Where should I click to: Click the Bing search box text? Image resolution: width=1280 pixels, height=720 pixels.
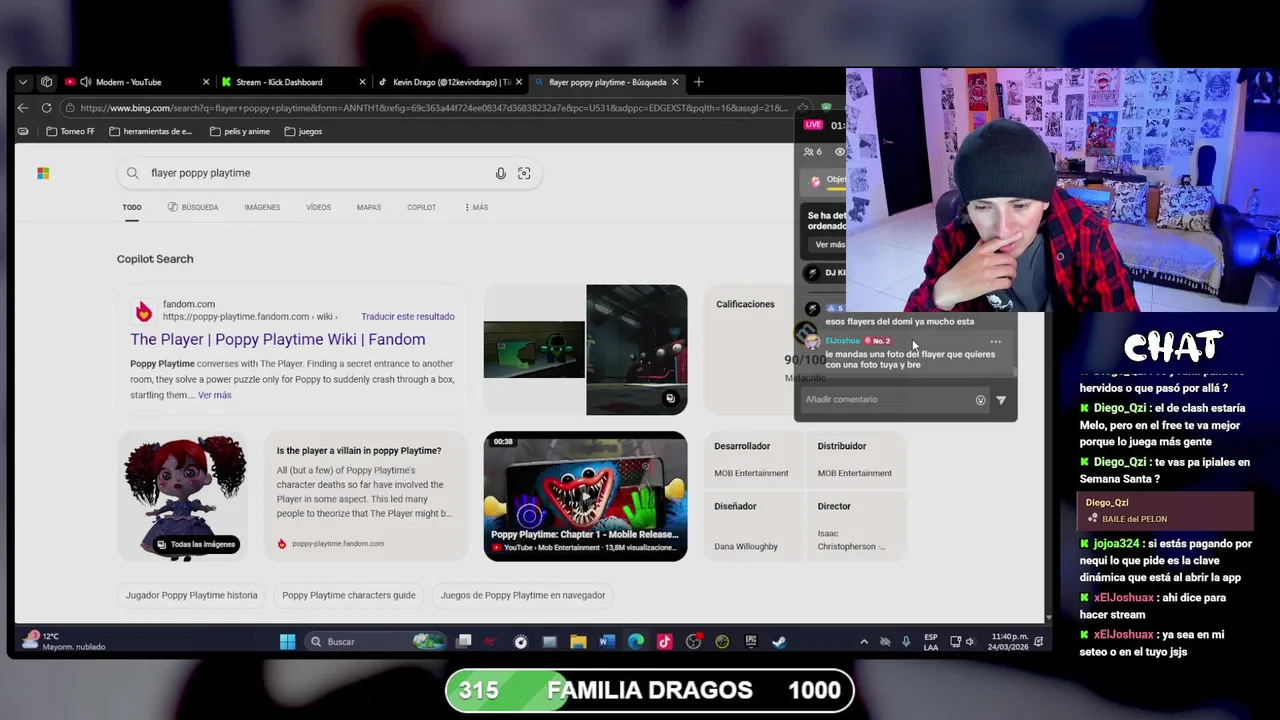pyautogui.click(x=201, y=173)
